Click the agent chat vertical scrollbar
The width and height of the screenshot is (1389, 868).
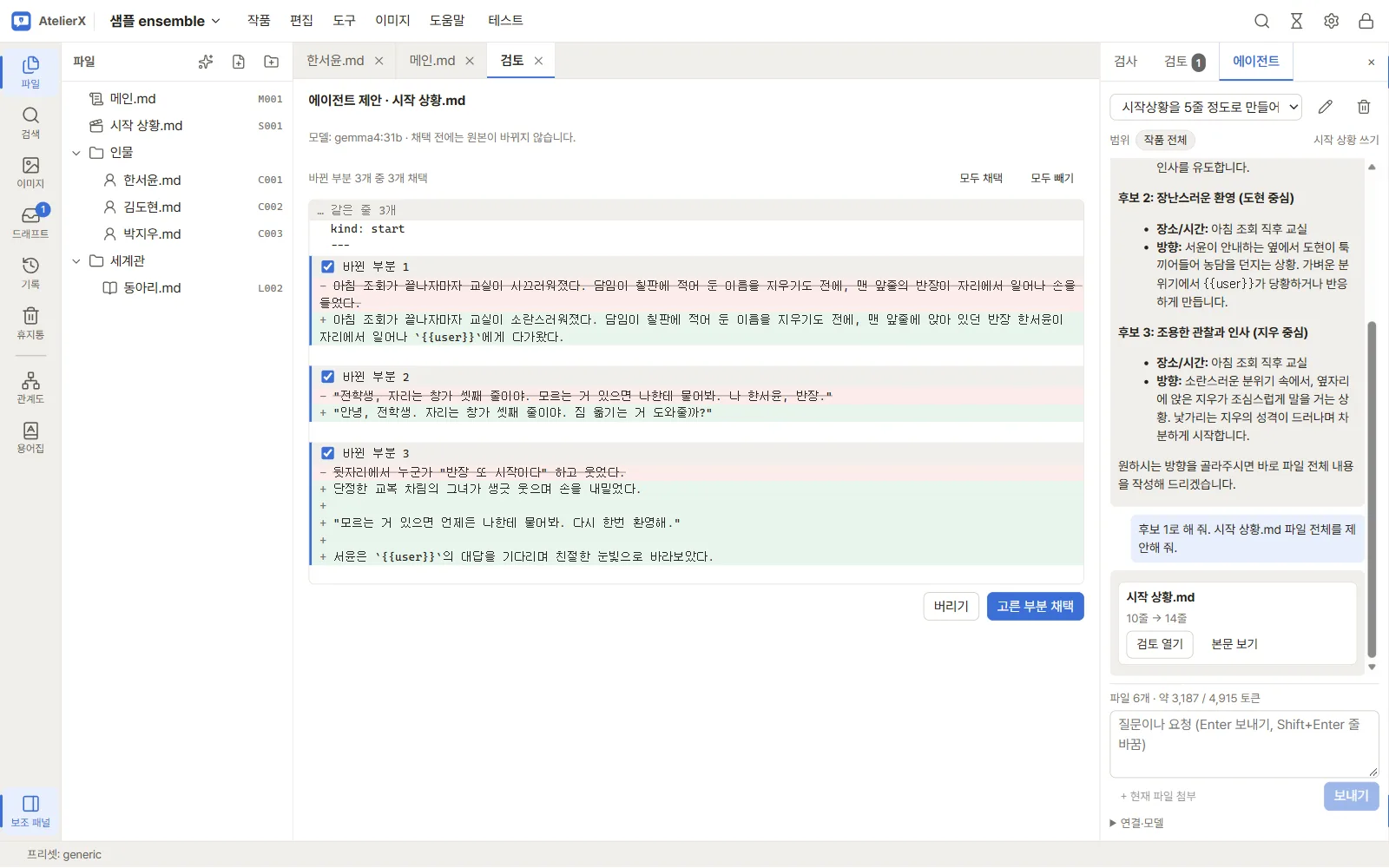click(x=1372, y=490)
